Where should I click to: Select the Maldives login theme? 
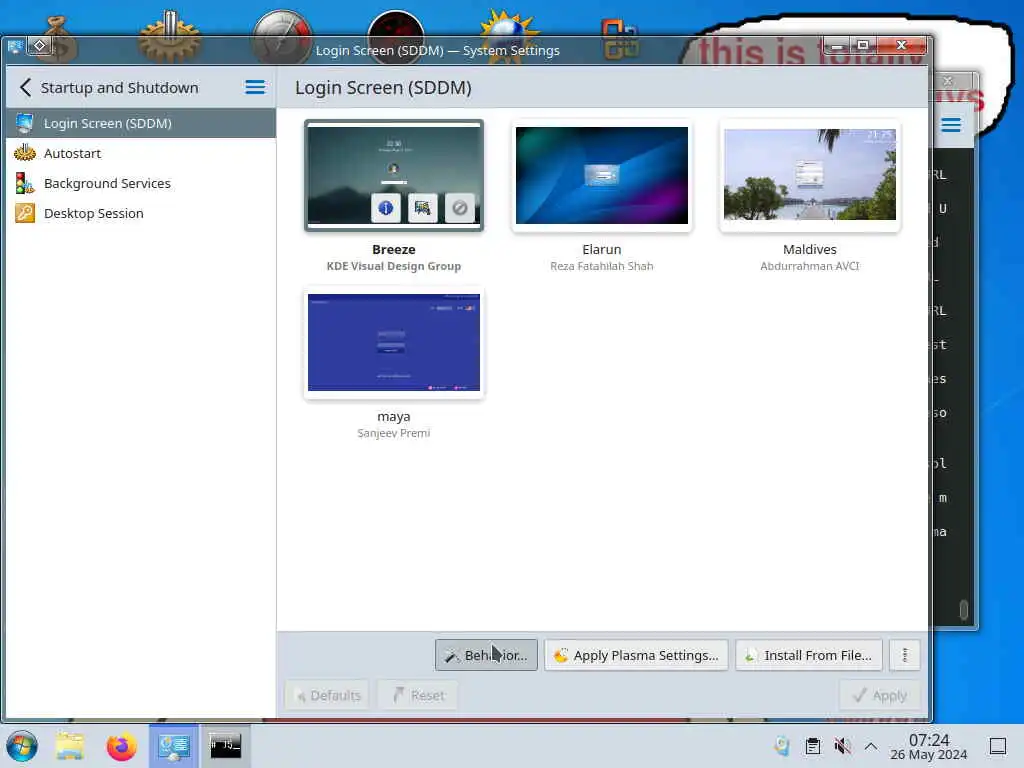point(810,175)
